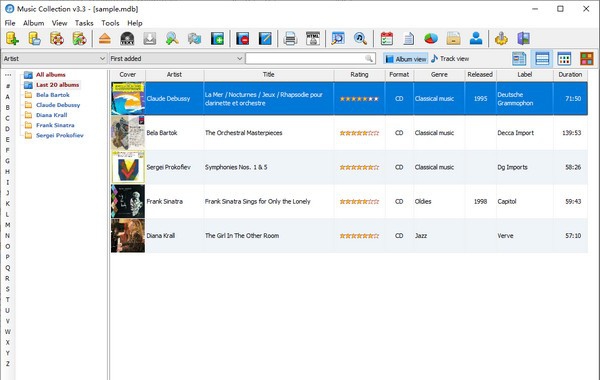Click the archive drawer box icon
This screenshot has height=380, width=600.
pyautogui.click(x=453, y=39)
